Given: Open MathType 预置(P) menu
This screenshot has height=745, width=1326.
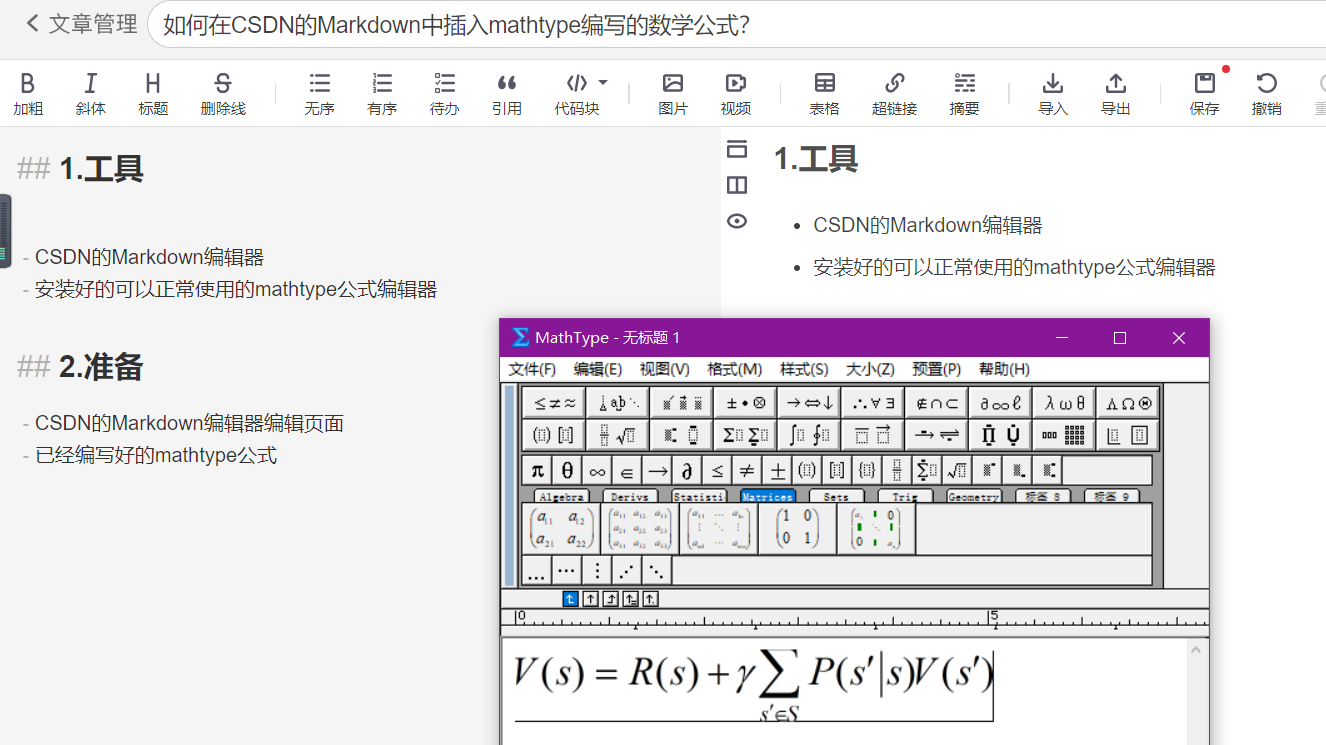Looking at the screenshot, I should [937, 369].
